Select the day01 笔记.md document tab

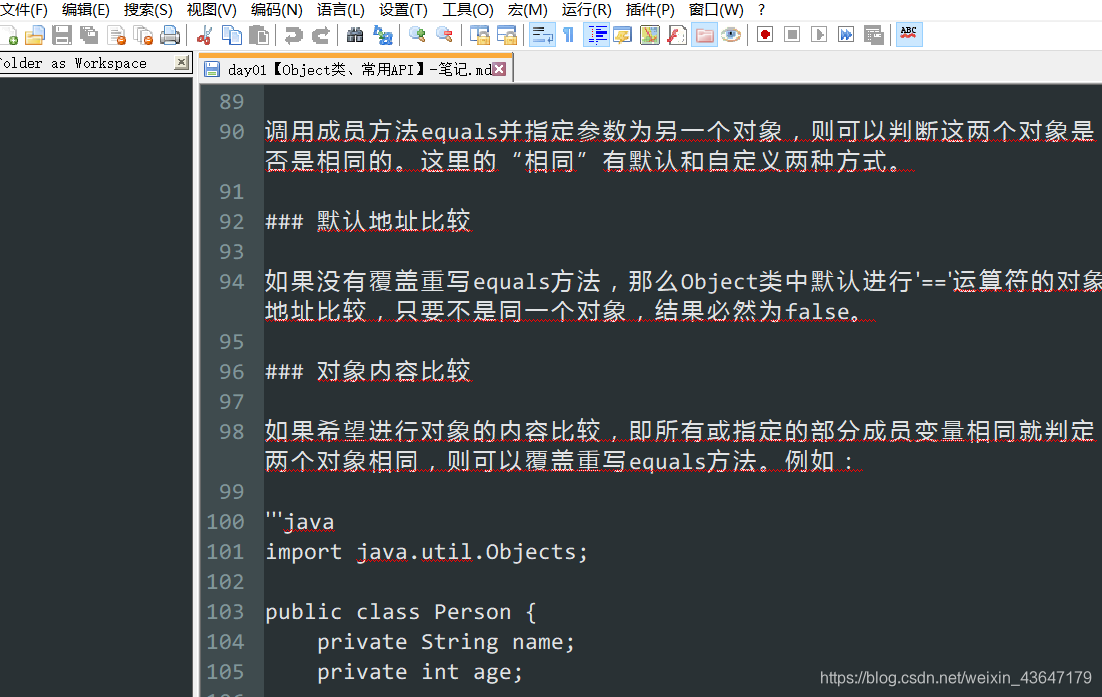[354, 69]
